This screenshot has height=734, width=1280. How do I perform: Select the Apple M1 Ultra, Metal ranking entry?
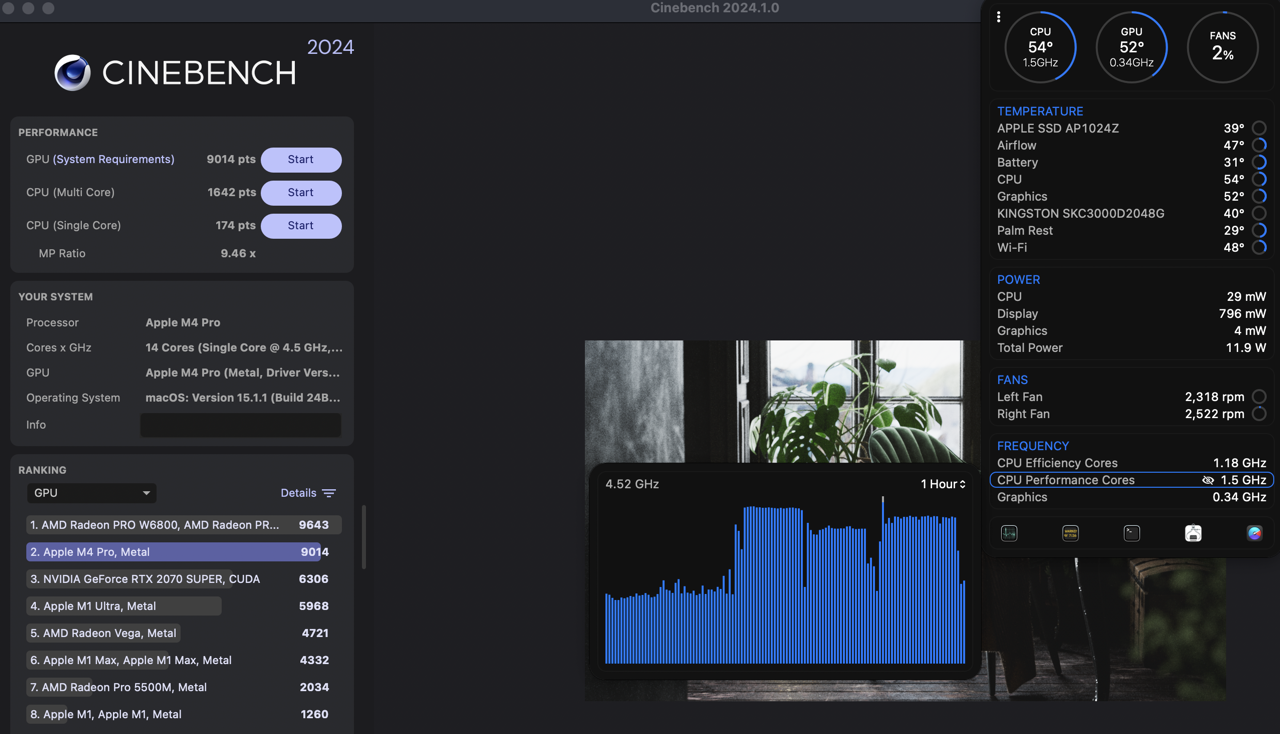tap(184, 606)
